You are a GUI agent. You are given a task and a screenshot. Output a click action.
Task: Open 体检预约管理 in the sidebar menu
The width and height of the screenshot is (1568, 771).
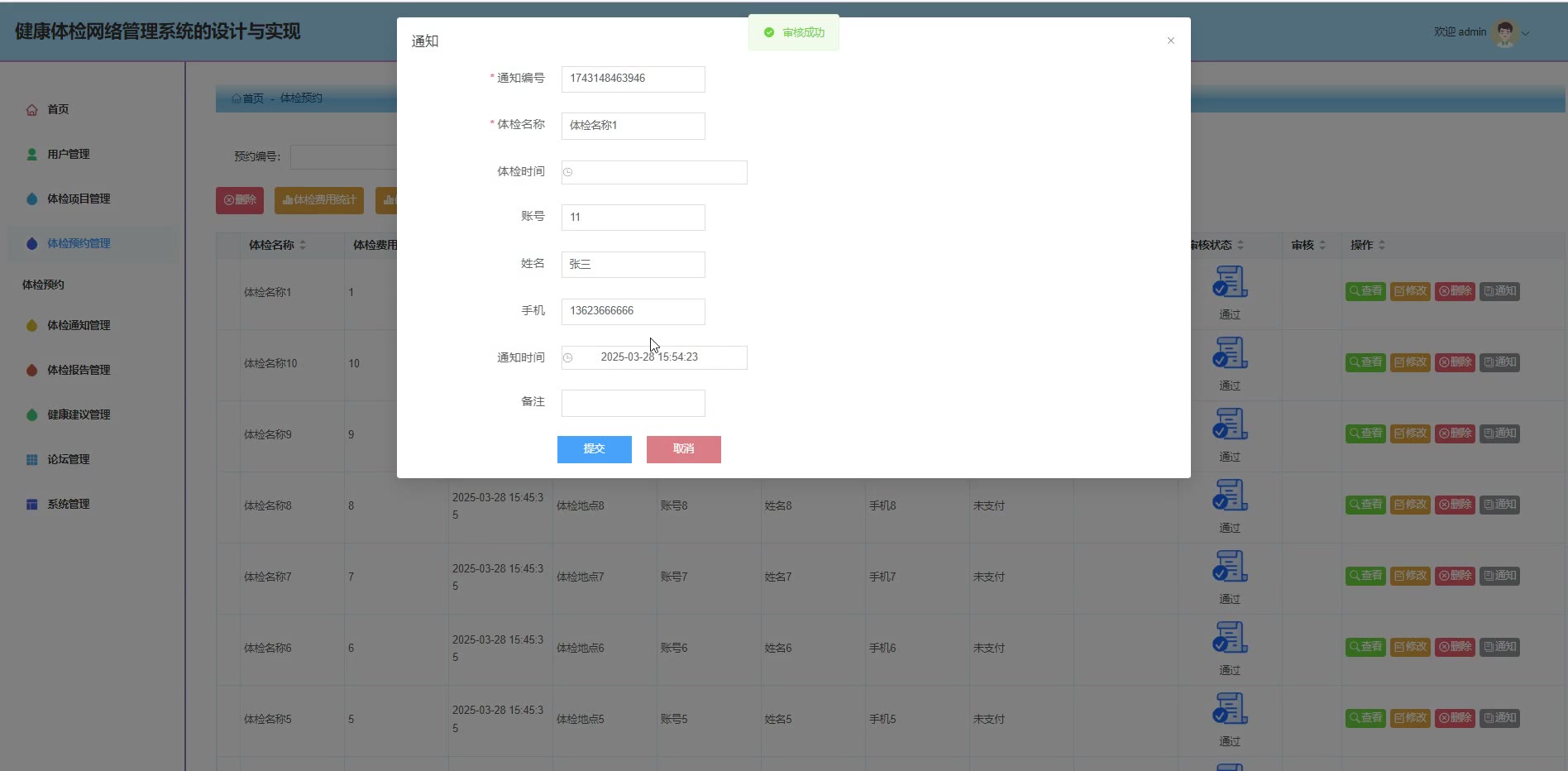[91, 243]
